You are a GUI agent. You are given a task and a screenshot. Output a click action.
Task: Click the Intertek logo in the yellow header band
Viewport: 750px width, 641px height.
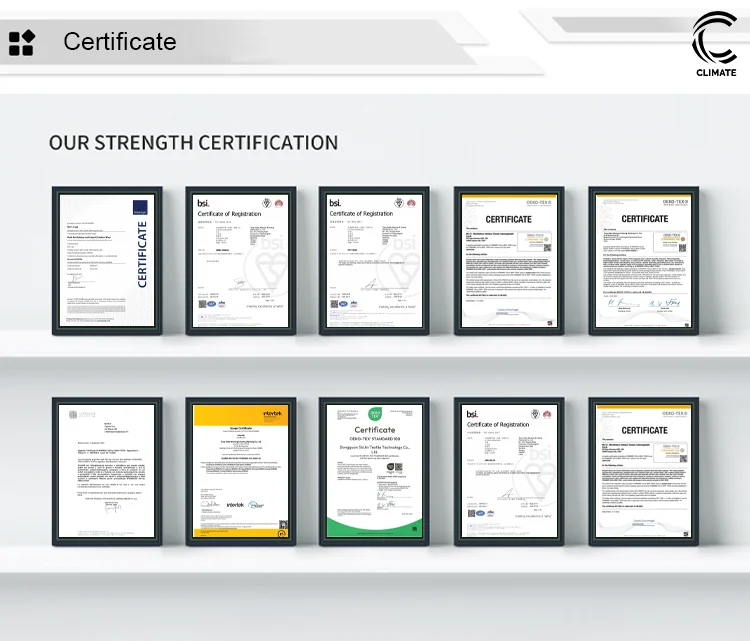coord(273,413)
